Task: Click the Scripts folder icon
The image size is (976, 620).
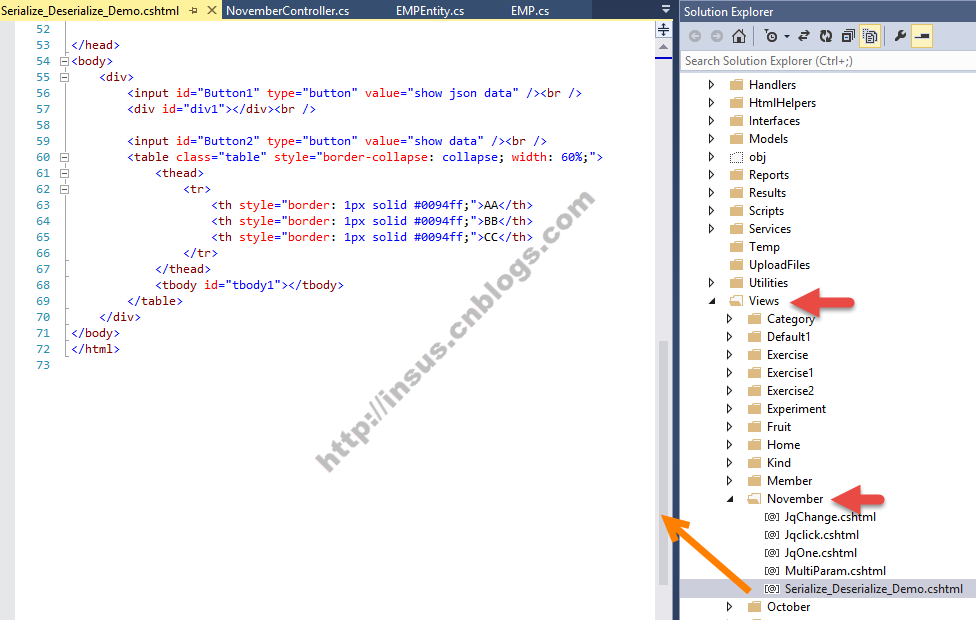Action: pos(736,211)
